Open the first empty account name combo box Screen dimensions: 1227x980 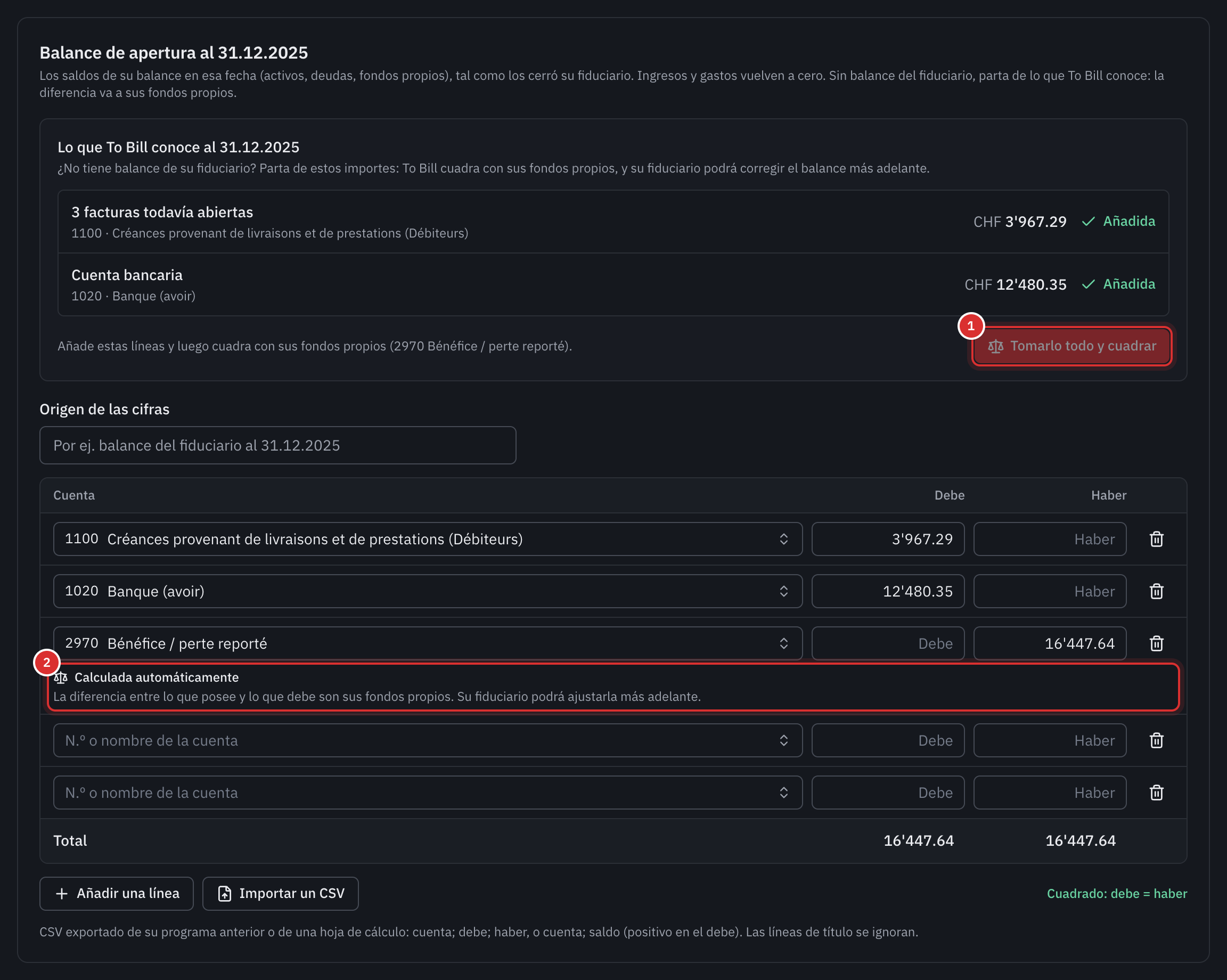428,740
